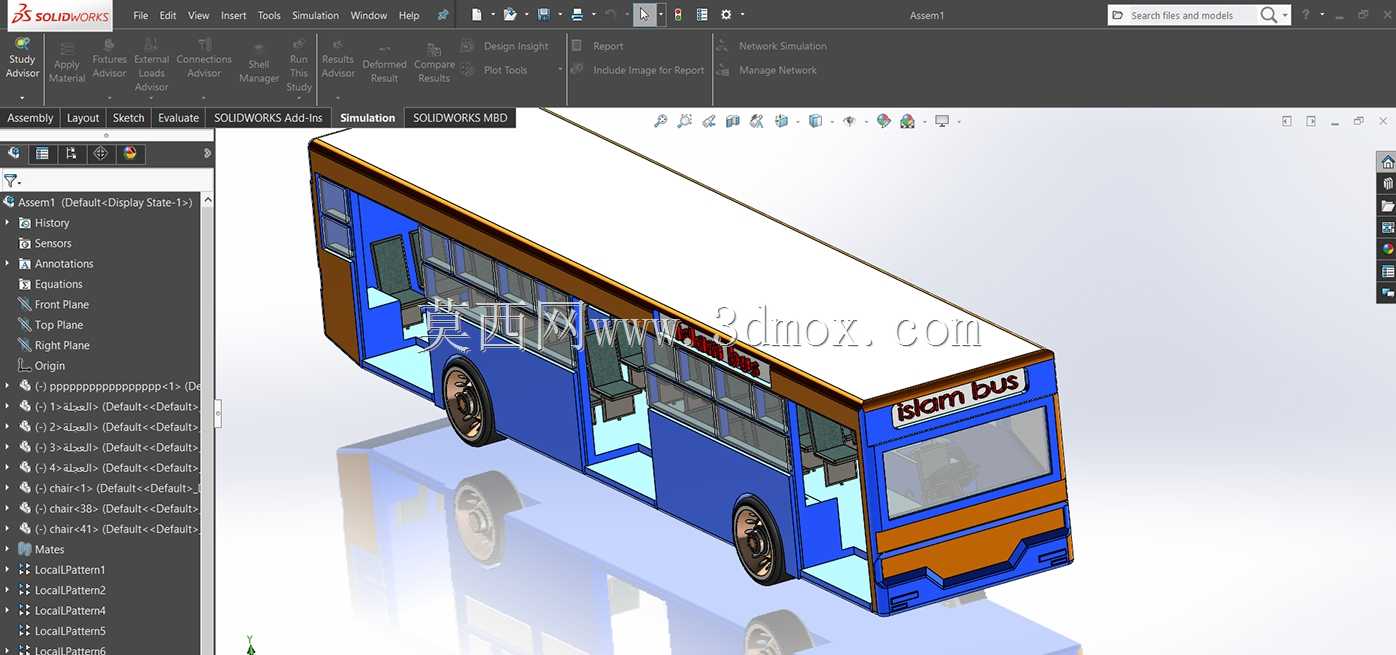Image resolution: width=1396 pixels, height=655 pixels.
Task: Click the Section View icon
Action: pos(733,121)
